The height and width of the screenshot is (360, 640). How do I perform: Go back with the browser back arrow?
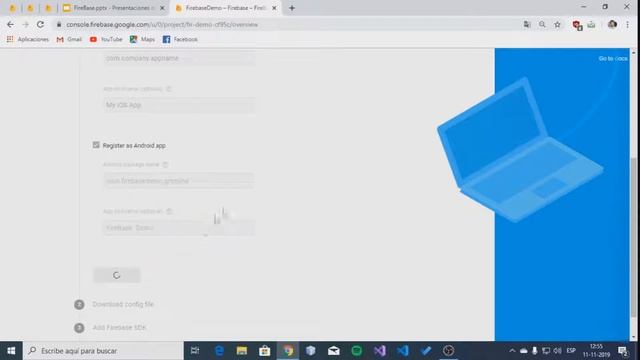pos(10,24)
